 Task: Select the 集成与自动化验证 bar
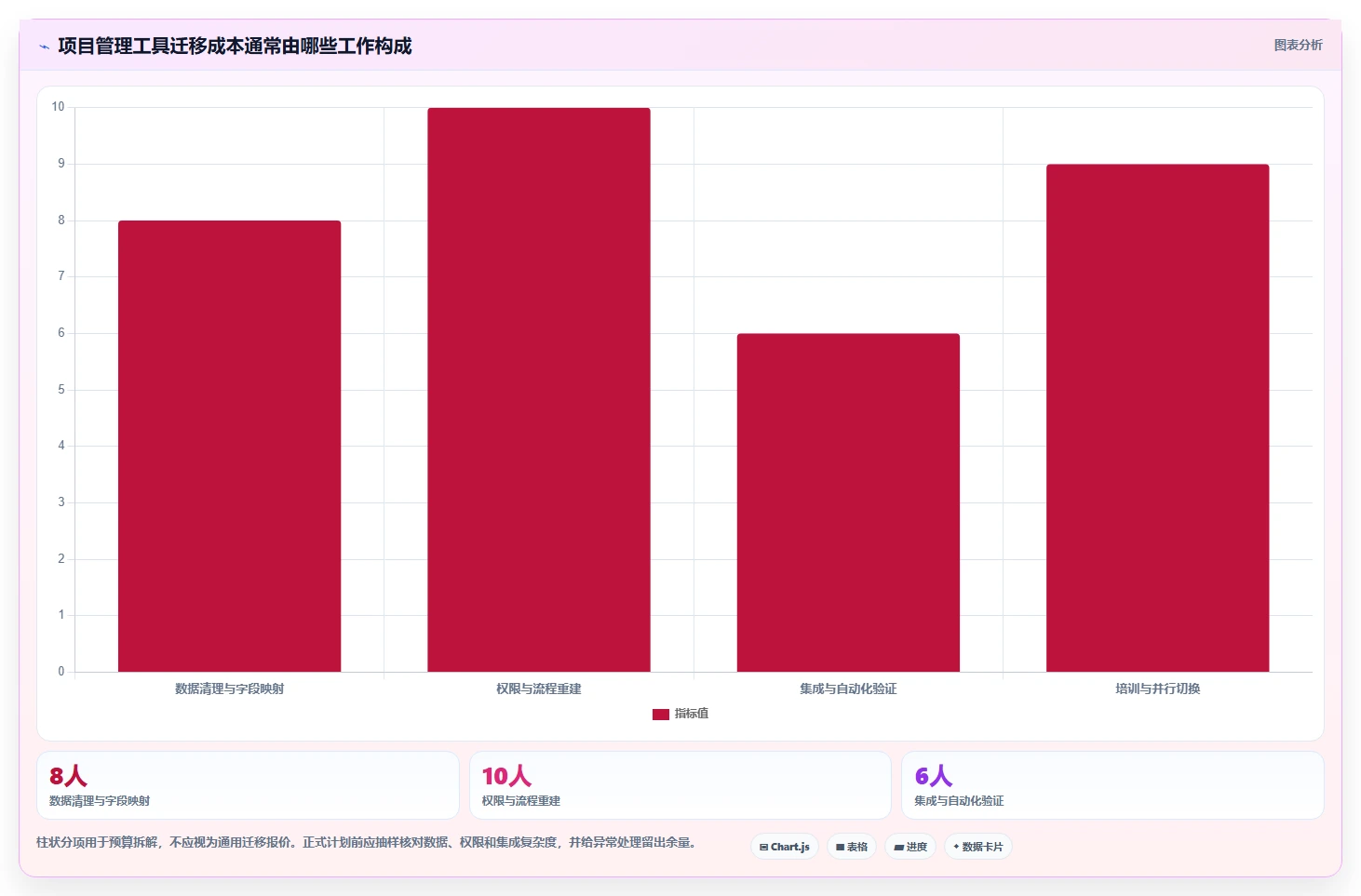pyautogui.click(x=848, y=502)
